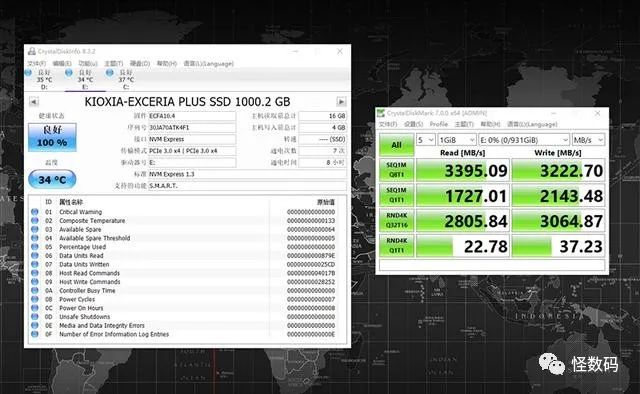Click status circle of Available Spare row
This screenshot has width=640, height=394.
[35, 229]
